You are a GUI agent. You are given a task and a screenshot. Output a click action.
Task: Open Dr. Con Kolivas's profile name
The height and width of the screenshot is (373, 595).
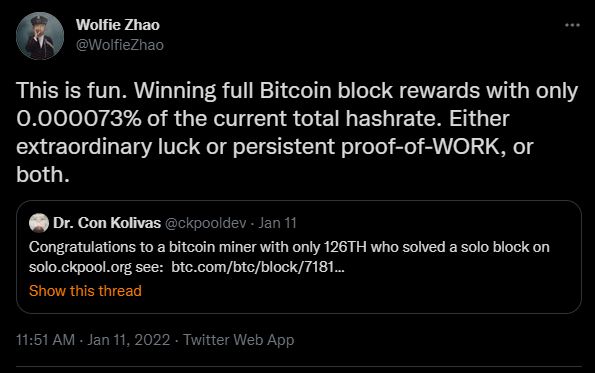107,223
